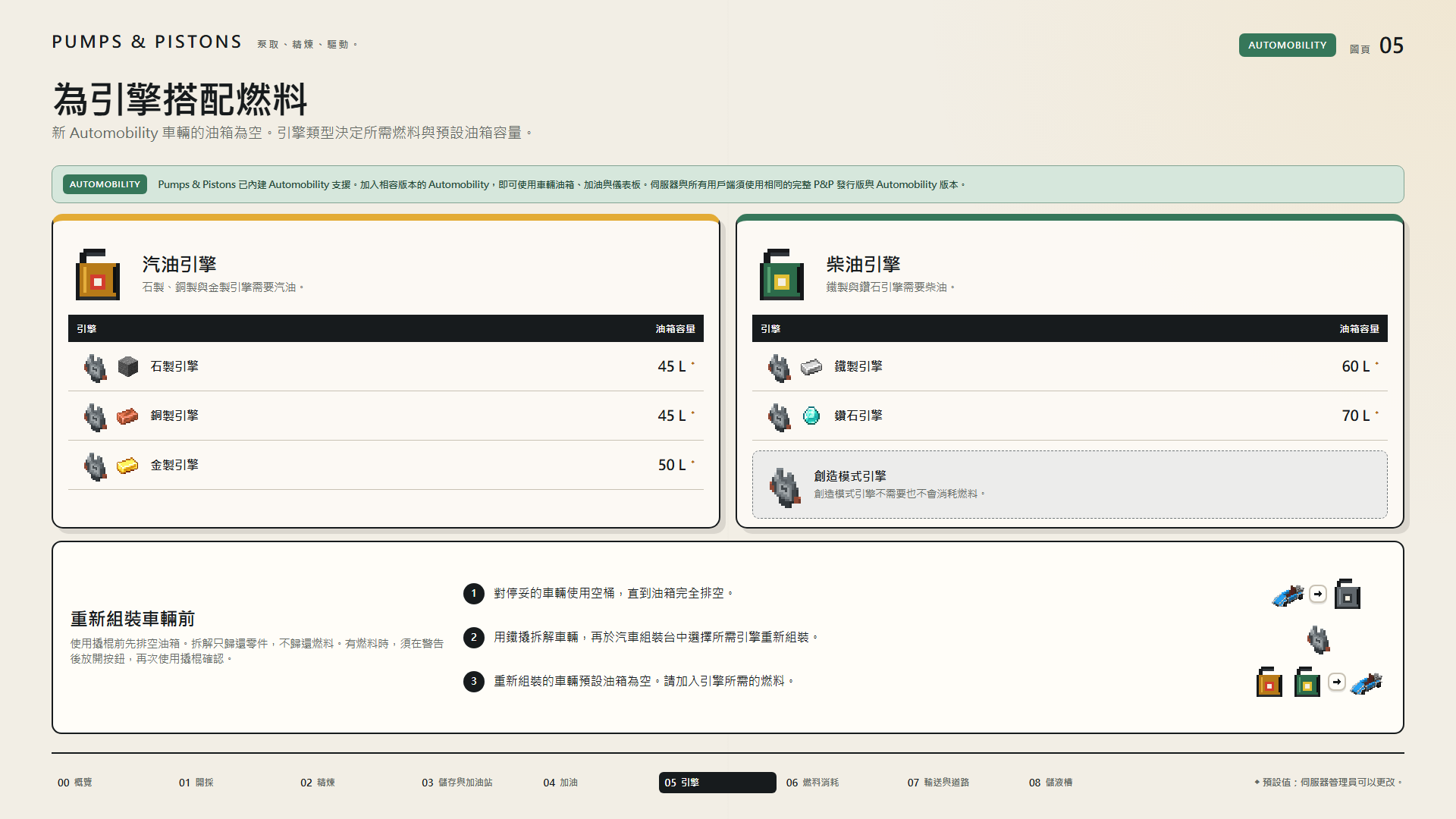This screenshot has height=819, width=1456.
Task: Click the 70 L value for 鑽石引擎
Action: 1356,416
